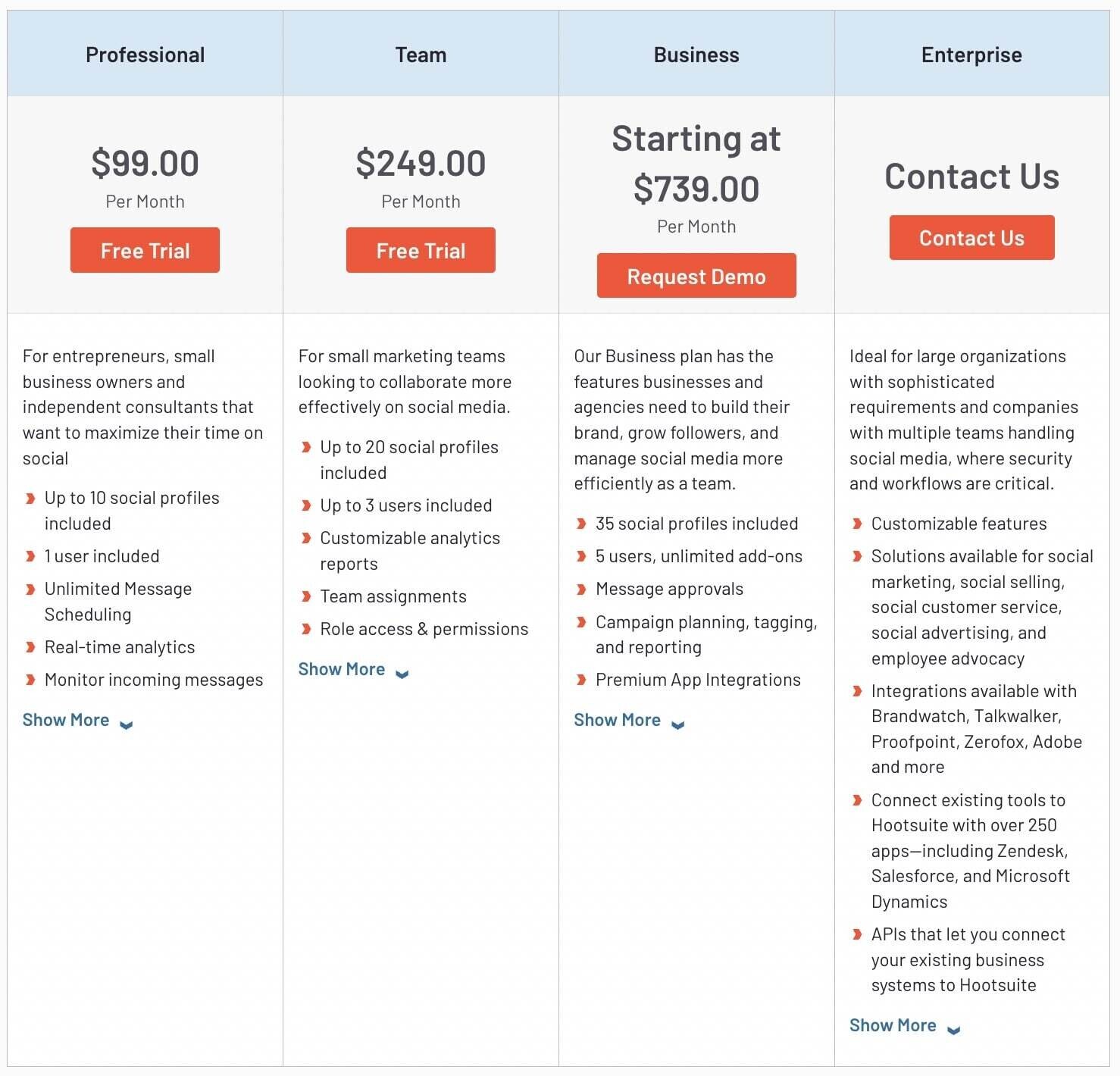Click Contact Us for Enterprise pricing
Screen dimensions: 1120x1076
(971, 237)
